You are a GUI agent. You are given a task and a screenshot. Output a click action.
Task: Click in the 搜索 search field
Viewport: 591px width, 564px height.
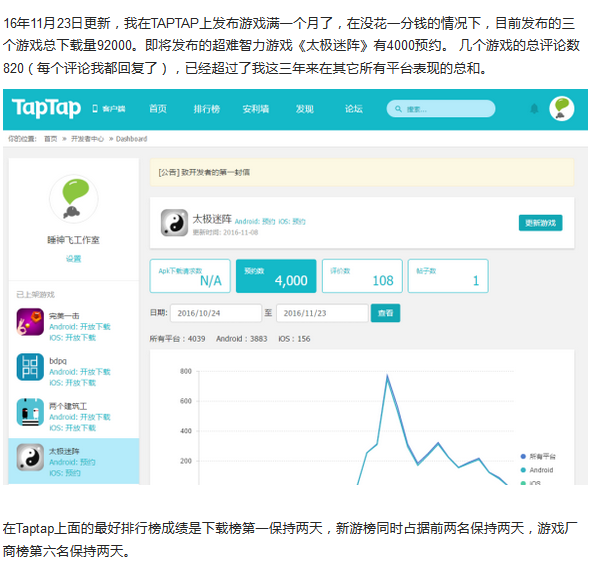(x=441, y=109)
